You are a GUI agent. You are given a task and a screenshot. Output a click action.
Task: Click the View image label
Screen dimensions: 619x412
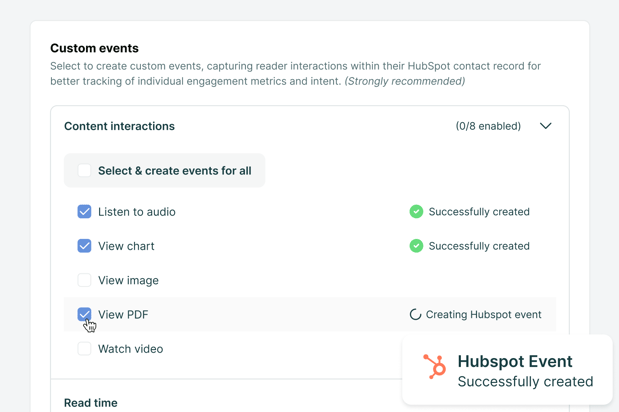[x=128, y=280]
